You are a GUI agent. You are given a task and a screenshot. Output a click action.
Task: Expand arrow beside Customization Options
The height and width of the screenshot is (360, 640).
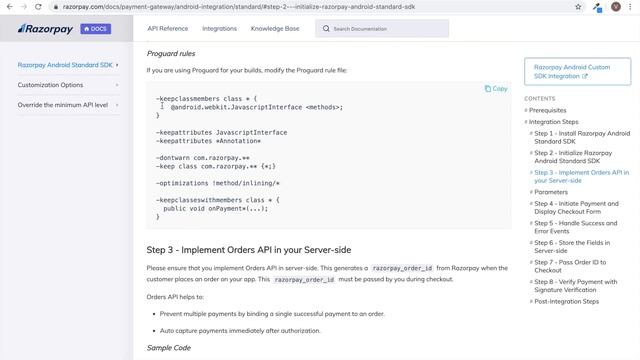pyautogui.click(x=117, y=85)
